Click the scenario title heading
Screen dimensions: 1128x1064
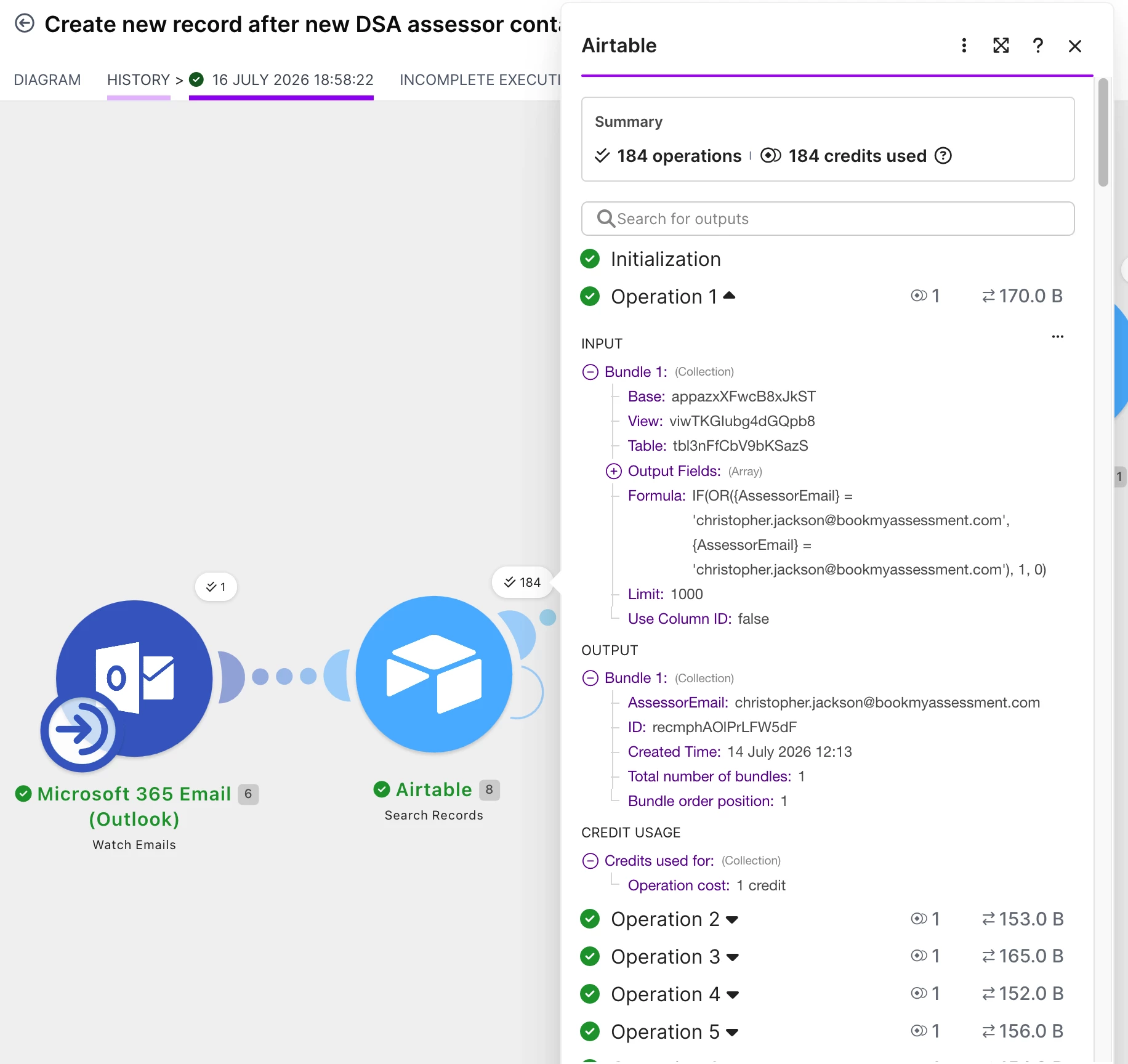pyautogui.click(x=302, y=24)
